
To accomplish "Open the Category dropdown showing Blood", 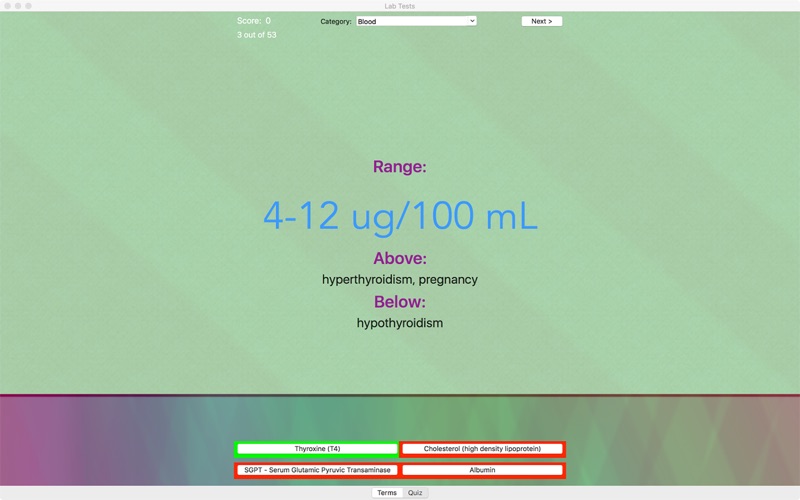I will point(416,21).
